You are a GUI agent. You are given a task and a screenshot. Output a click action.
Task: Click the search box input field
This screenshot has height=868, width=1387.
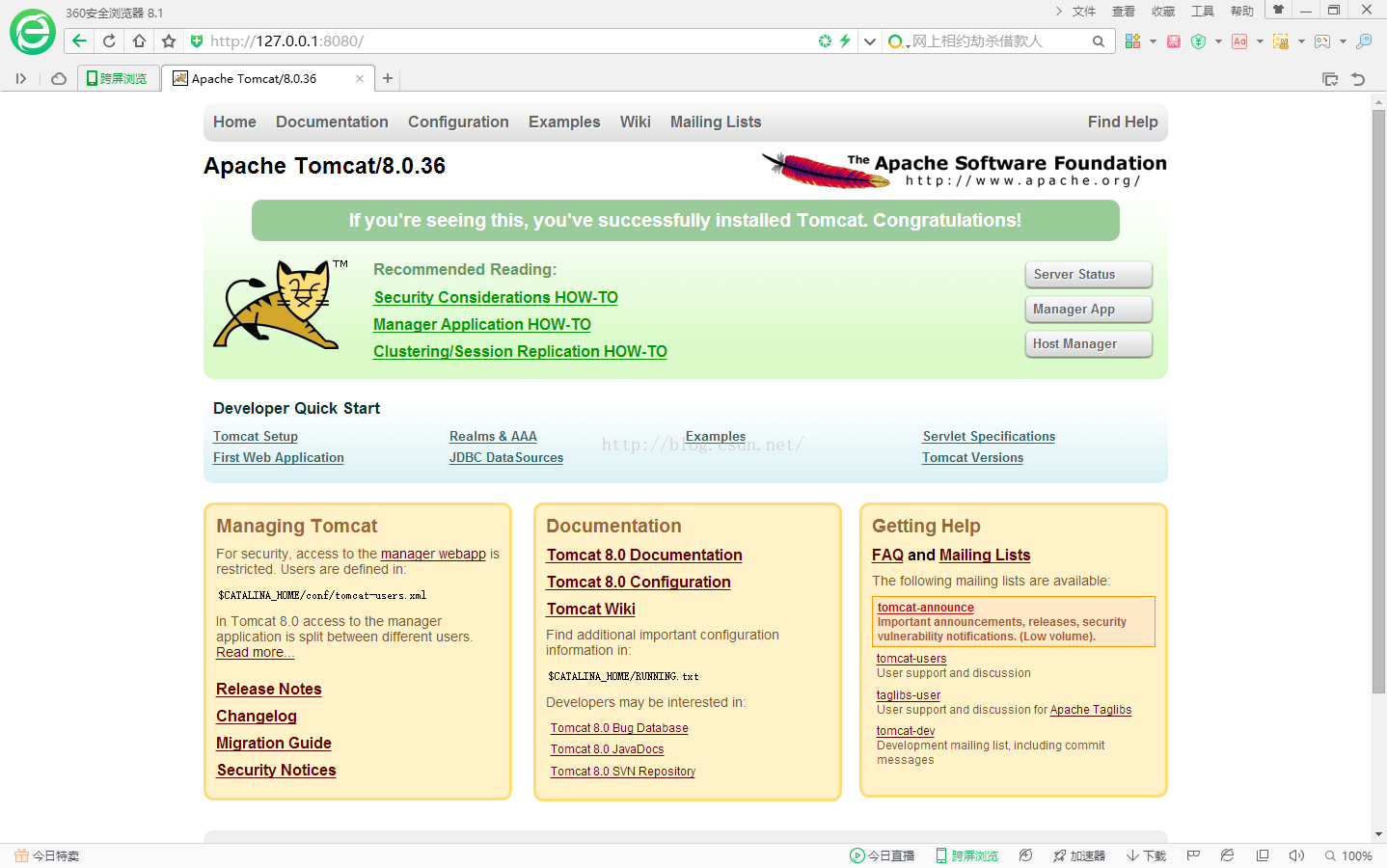pyautogui.click(x=998, y=41)
